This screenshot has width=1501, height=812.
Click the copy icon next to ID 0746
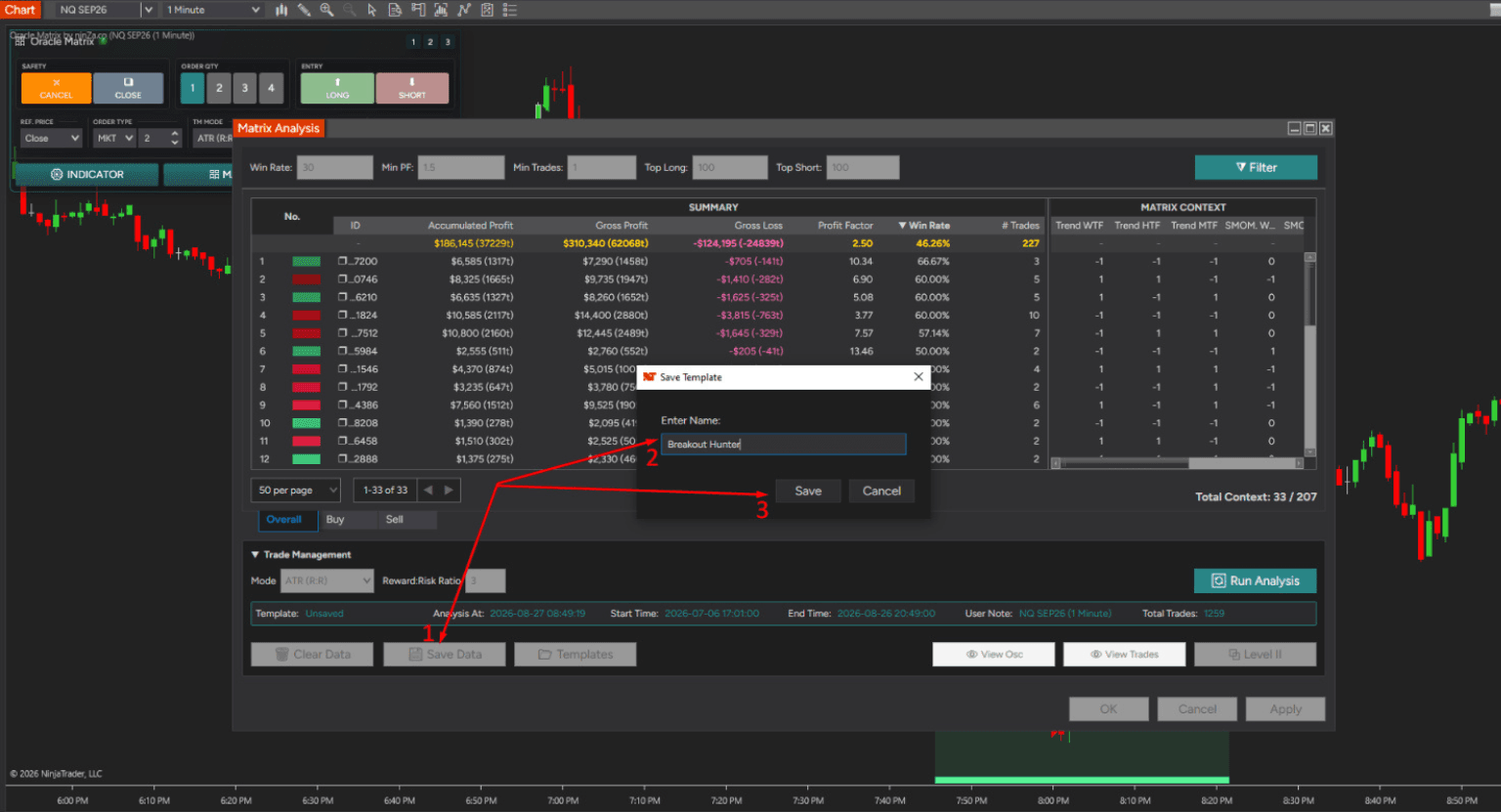point(343,279)
